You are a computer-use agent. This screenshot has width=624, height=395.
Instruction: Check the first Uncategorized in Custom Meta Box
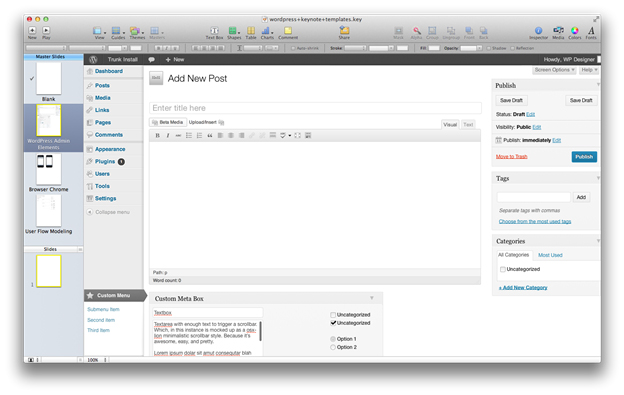[x=333, y=315]
